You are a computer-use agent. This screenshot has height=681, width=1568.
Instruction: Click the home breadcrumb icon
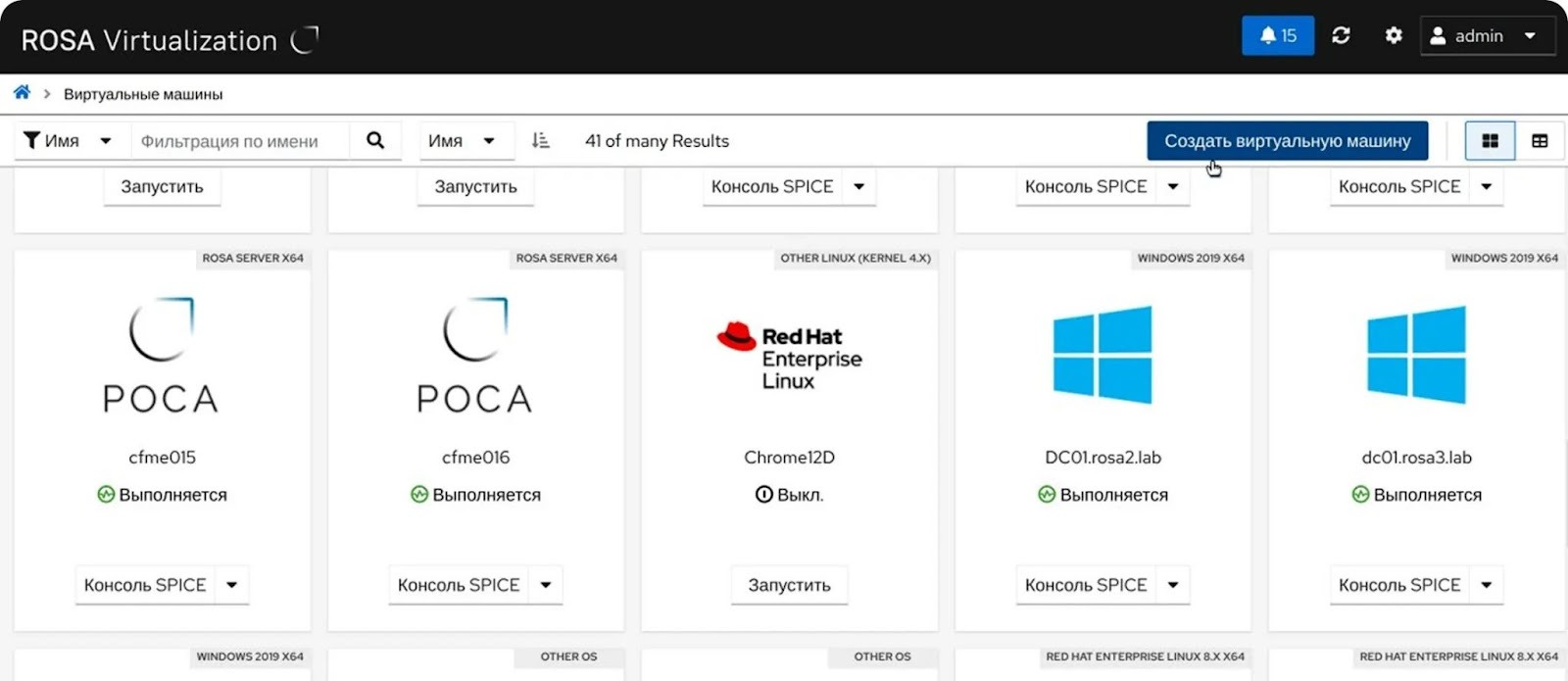[22, 93]
